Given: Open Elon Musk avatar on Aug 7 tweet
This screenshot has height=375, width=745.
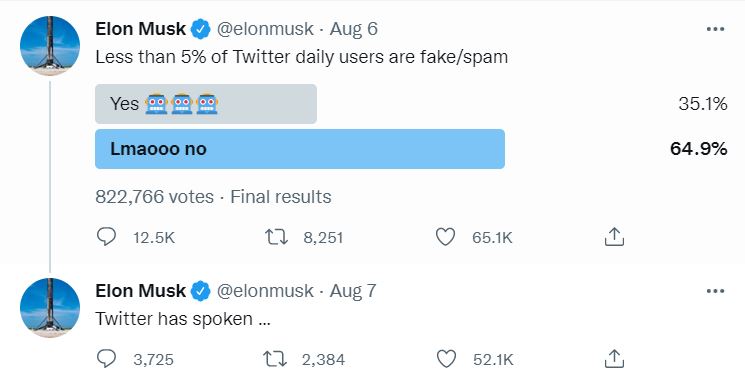Looking at the screenshot, I should click(x=50, y=308).
